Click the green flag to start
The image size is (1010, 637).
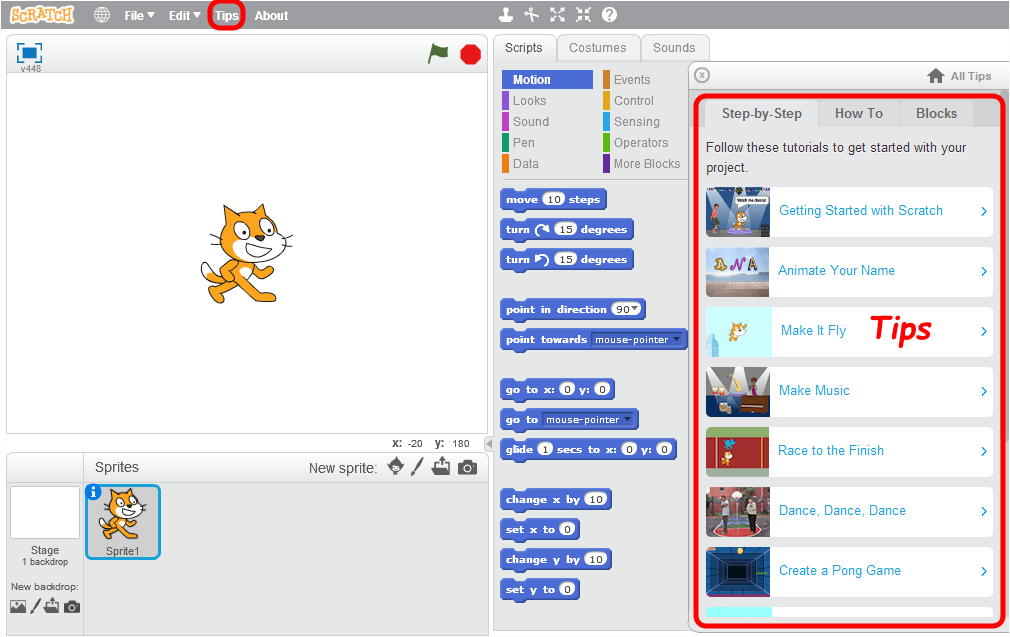[438, 53]
